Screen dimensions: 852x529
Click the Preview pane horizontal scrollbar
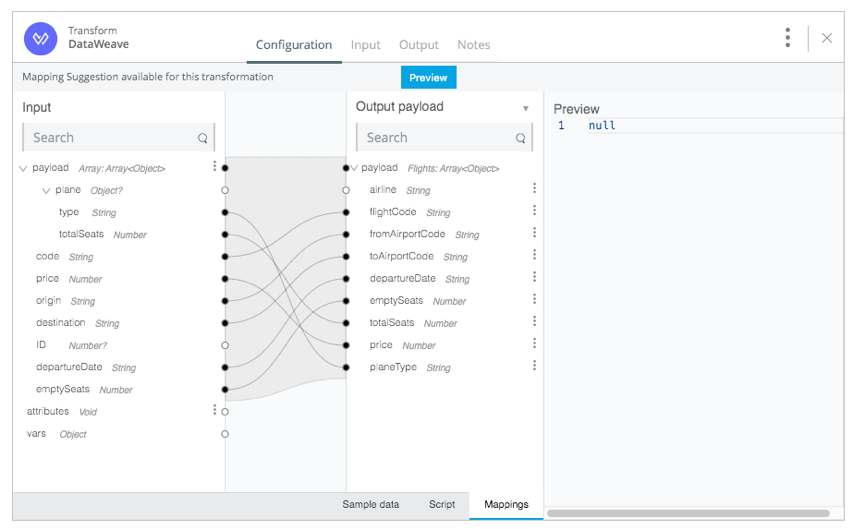(688, 513)
